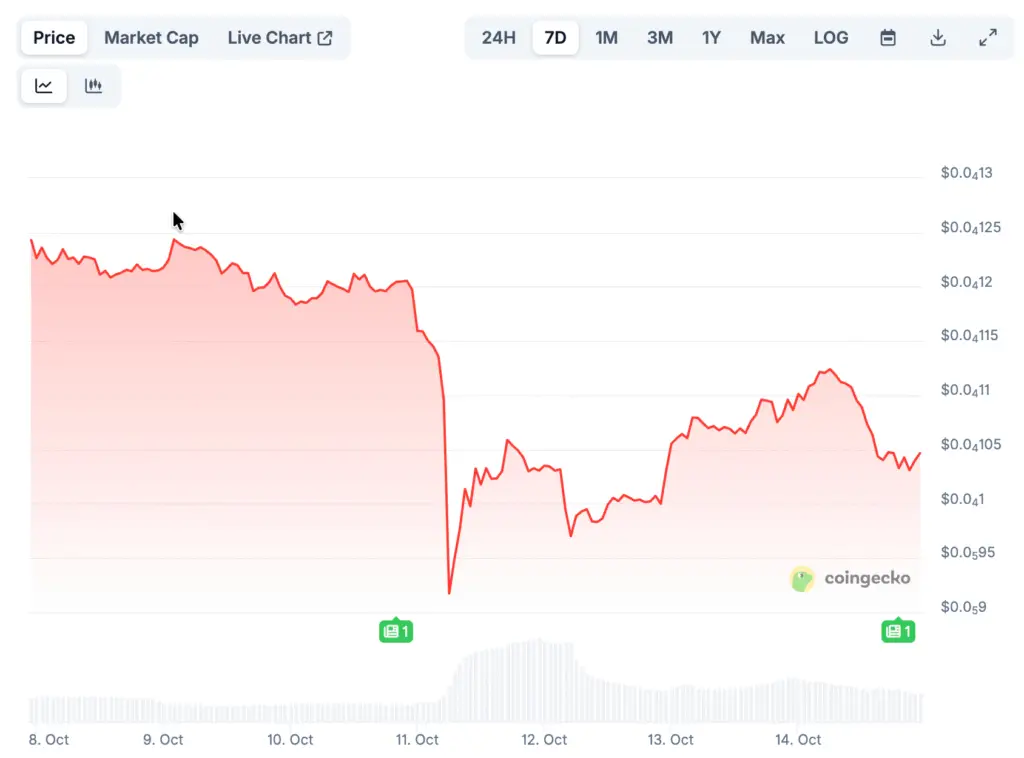Click the CoinGecko logo watermark
1024x758 pixels.
[x=851, y=578]
